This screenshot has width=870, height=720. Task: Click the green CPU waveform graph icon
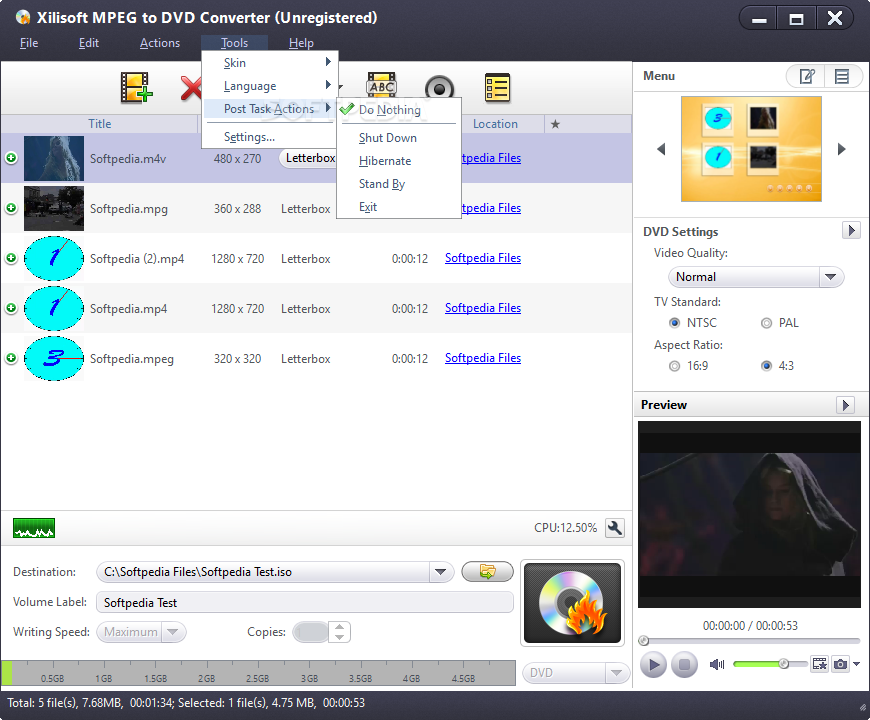click(x=34, y=528)
